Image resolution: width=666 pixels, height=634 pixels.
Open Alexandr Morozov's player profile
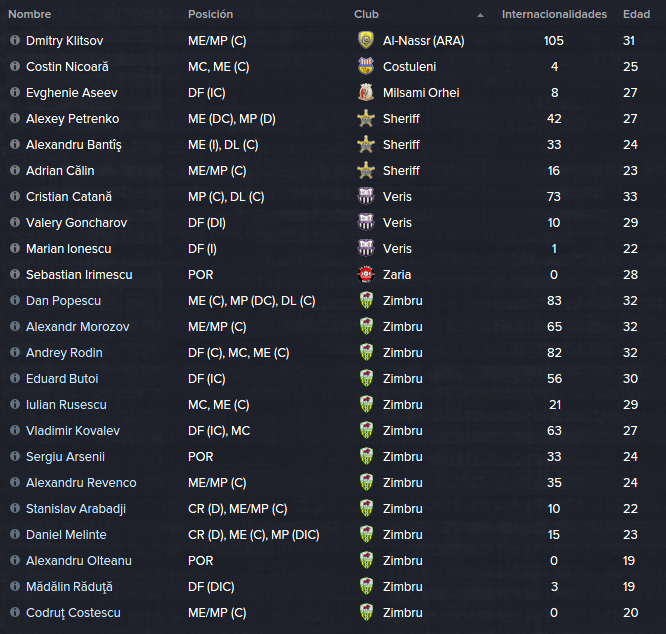click(78, 327)
